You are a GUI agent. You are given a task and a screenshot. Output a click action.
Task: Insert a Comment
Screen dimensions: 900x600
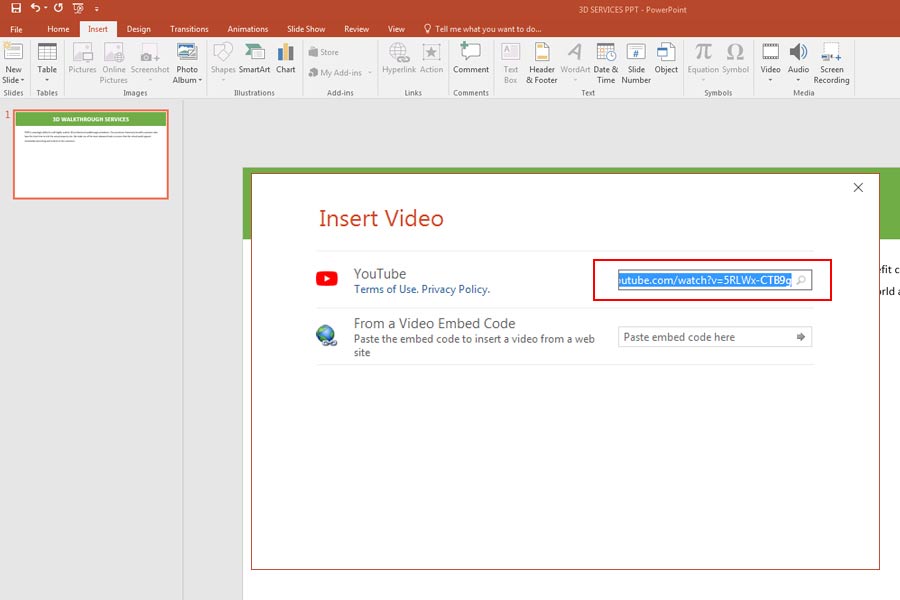click(471, 59)
